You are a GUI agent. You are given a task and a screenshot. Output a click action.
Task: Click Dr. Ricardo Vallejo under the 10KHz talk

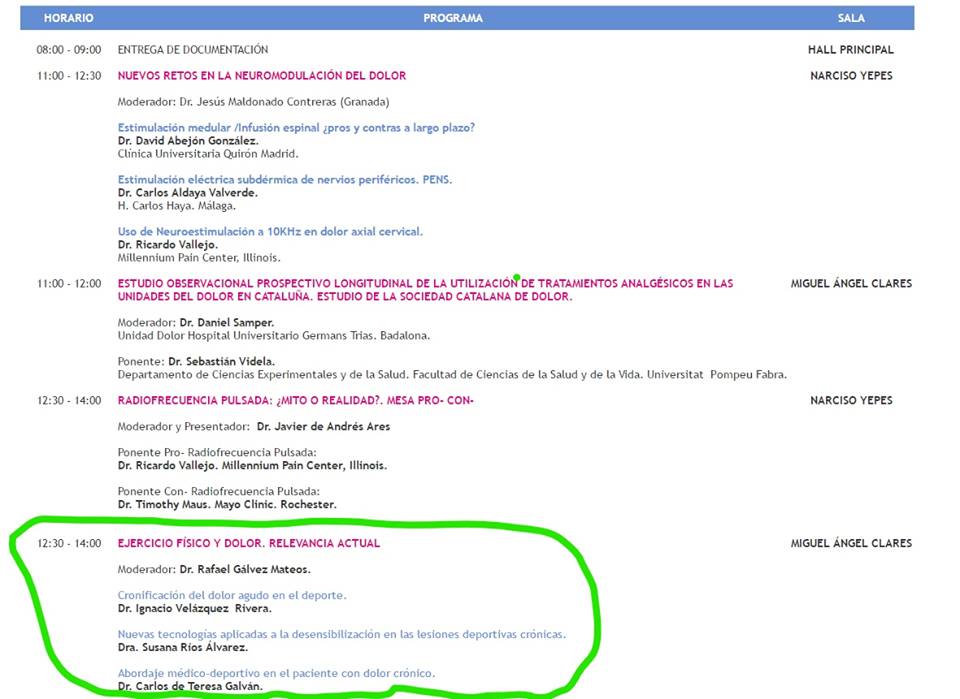pos(168,245)
